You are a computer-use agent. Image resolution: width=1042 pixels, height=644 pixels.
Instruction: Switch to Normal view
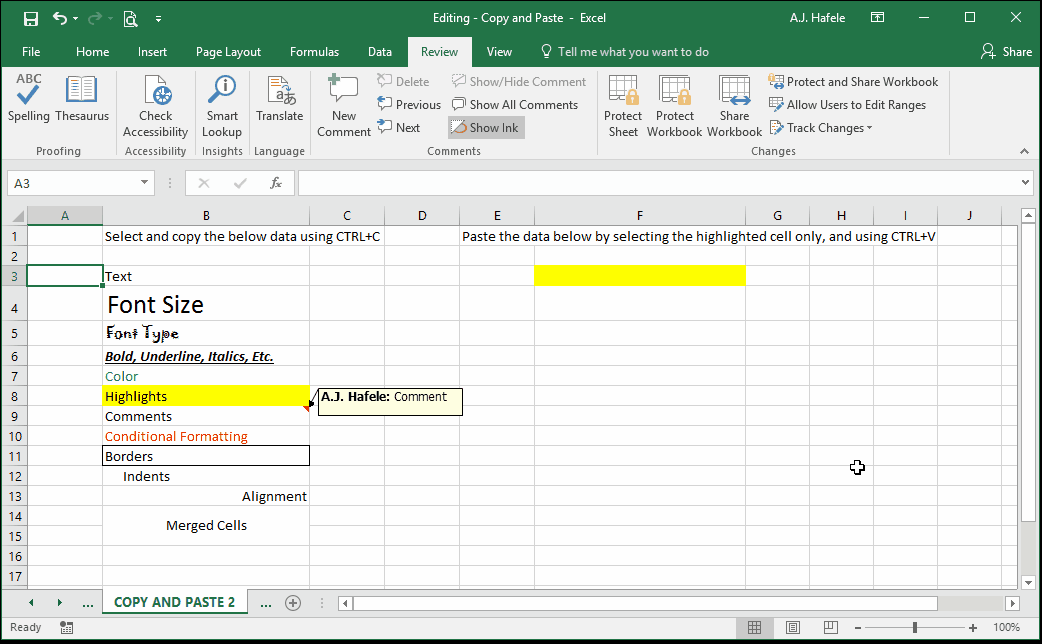(x=754, y=627)
